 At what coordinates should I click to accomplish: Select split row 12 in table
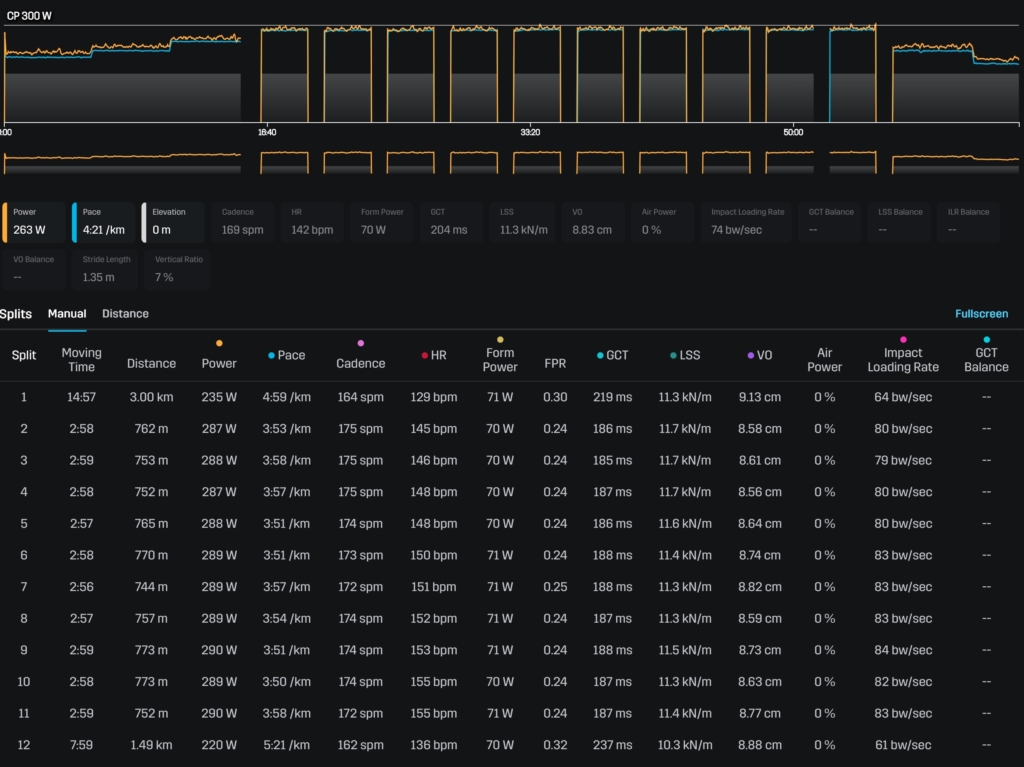[x=24, y=745]
